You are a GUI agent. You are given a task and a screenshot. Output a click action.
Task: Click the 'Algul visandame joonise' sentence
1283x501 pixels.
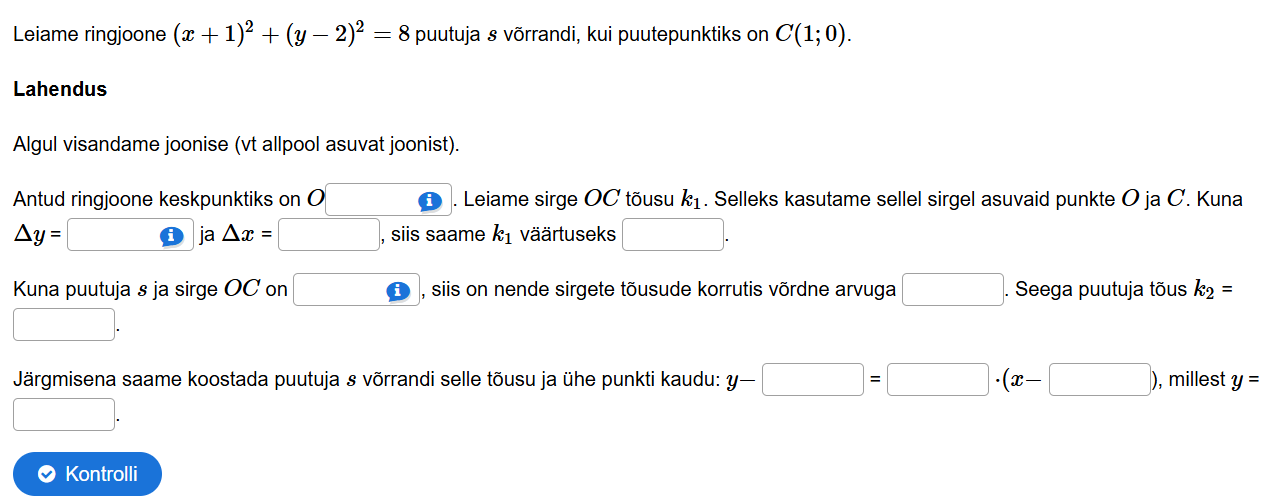click(236, 144)
